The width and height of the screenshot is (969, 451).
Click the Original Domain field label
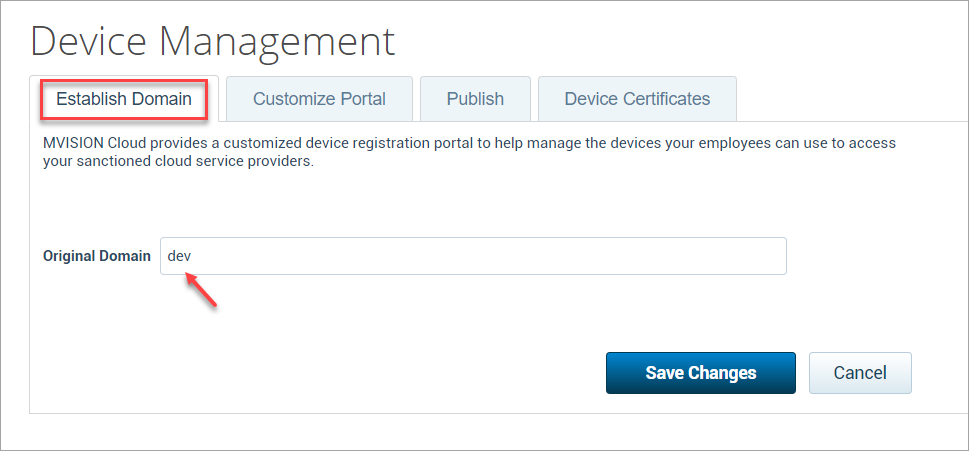tap(97, 256)
